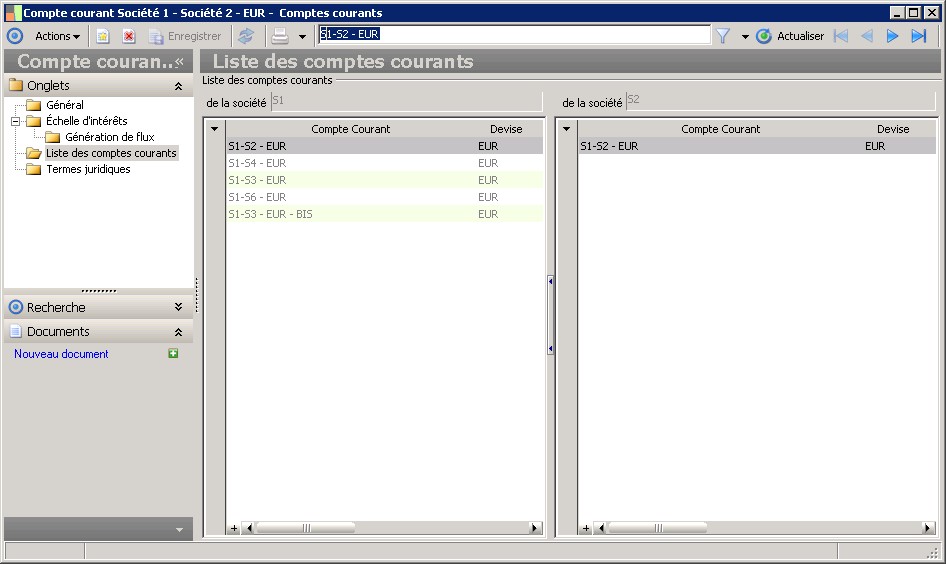Viewport: 946px width, 564px height.
Task: Click left grid scroll-left arrow
Action: 248,528
